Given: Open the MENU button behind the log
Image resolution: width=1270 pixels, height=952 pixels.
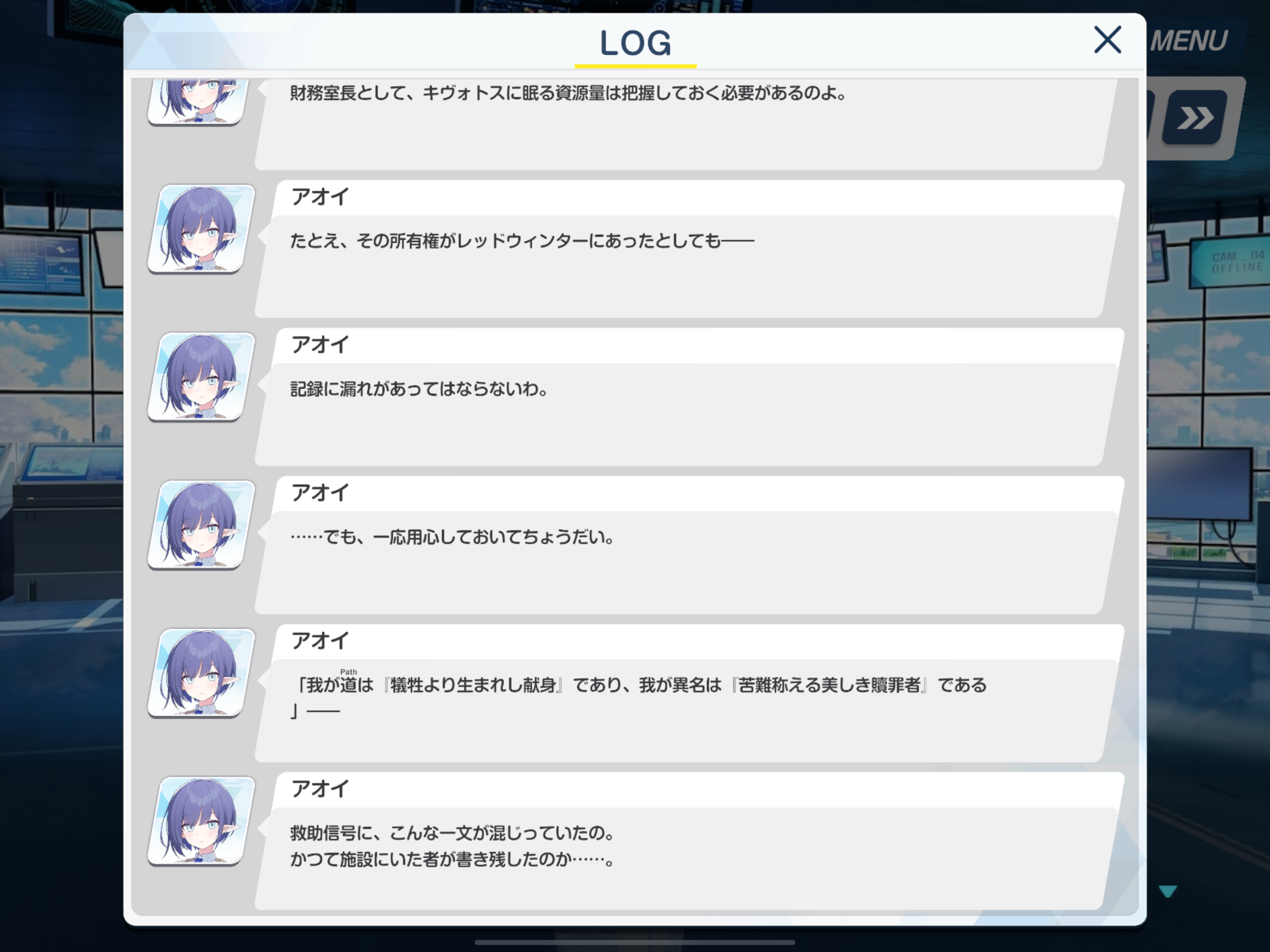Looking at the screenshot, I should (x=1189, y=41).
